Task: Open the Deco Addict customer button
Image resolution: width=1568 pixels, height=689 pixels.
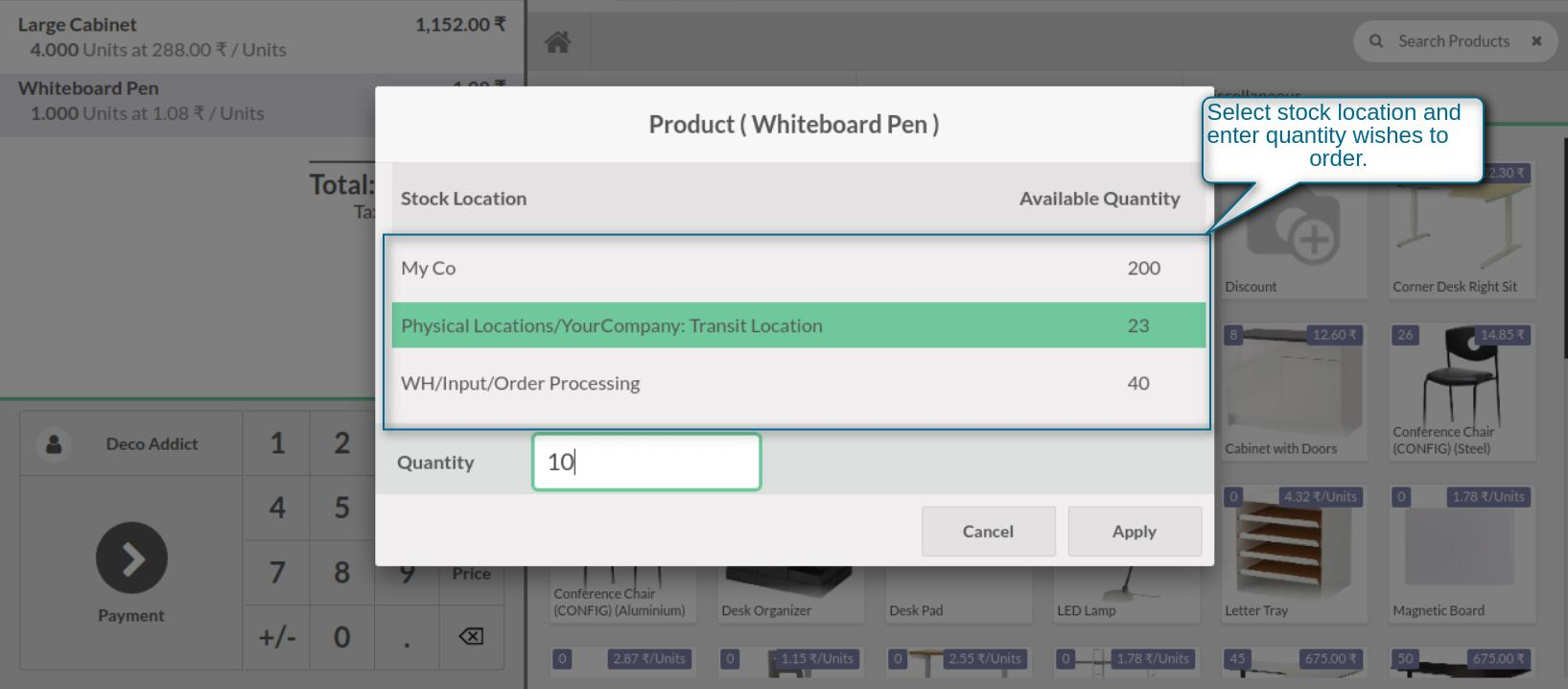Action: tap(152, 444)
